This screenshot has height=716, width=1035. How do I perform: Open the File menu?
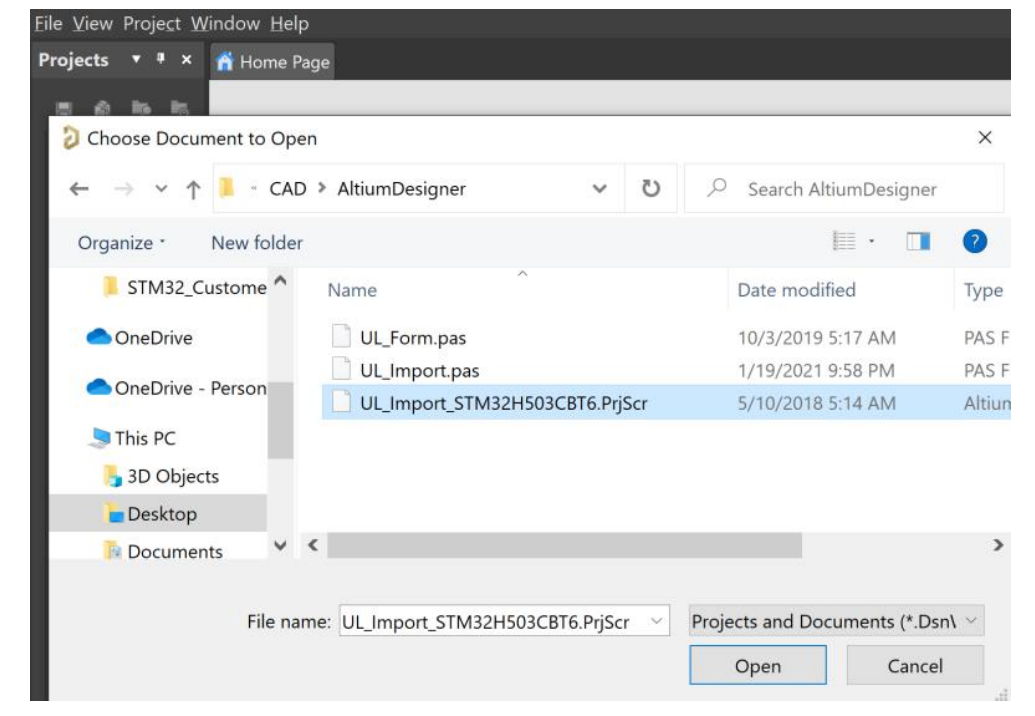tap(48, 24)
